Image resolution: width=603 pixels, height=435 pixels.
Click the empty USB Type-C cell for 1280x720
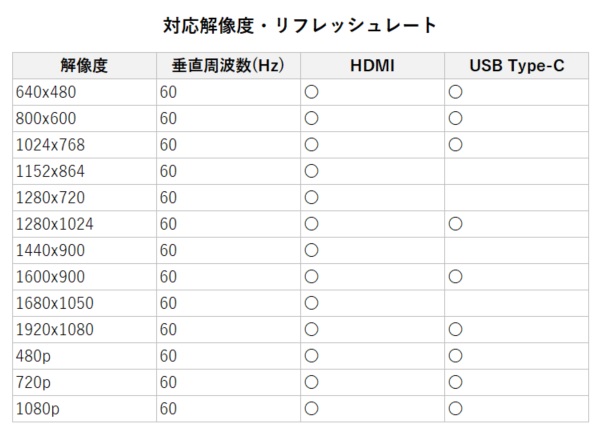click(x=516, y=197)
